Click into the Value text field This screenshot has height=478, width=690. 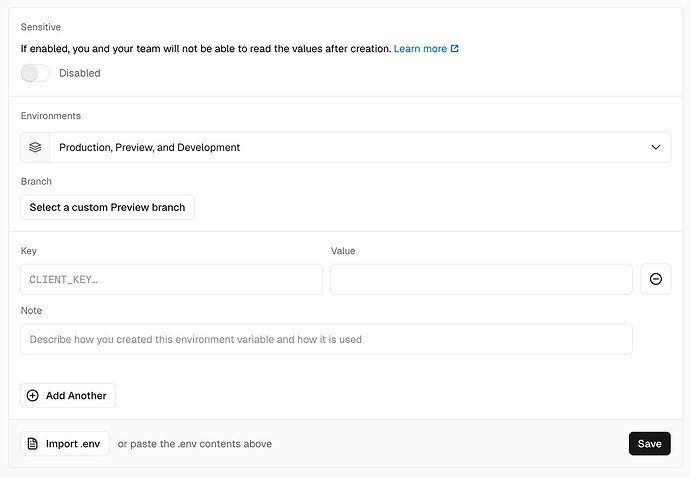(x=481, y=279)
